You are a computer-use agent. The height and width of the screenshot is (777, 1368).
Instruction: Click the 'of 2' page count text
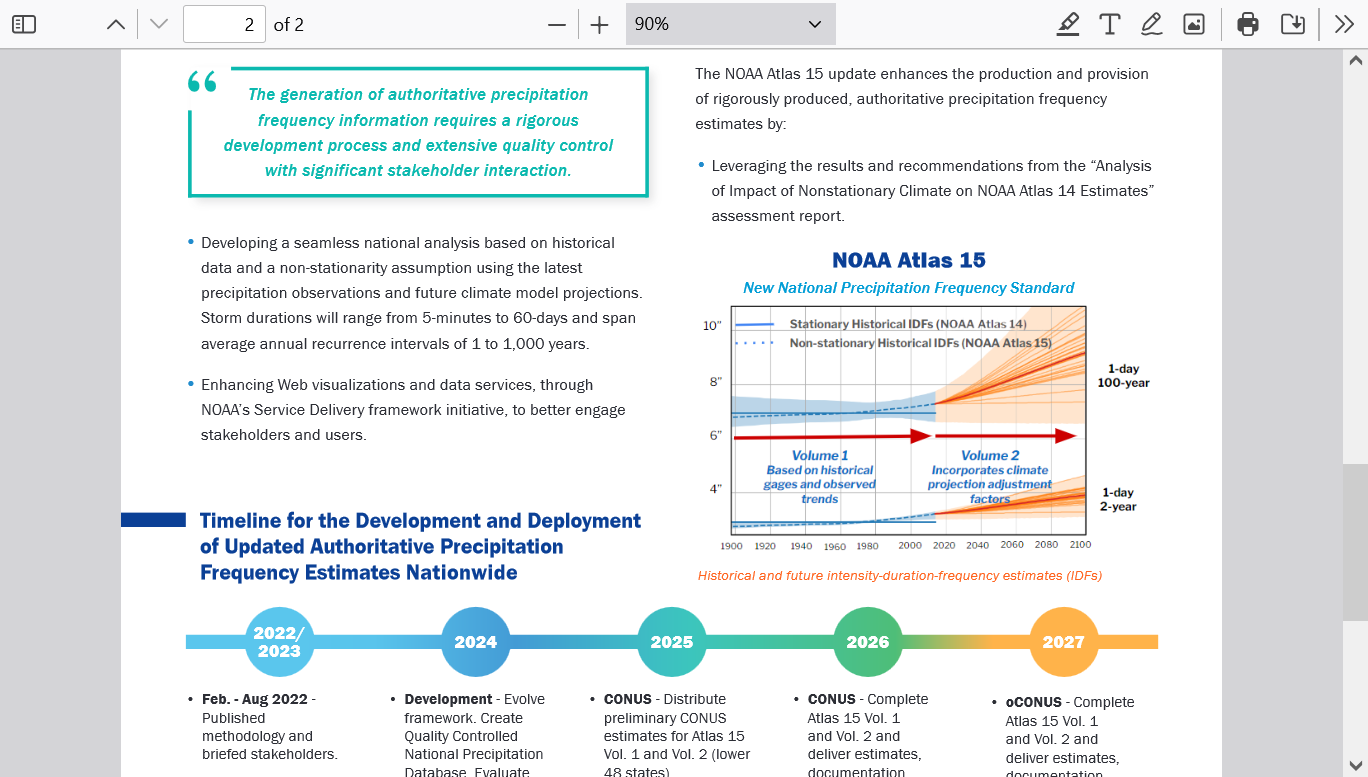coord(289,25)
